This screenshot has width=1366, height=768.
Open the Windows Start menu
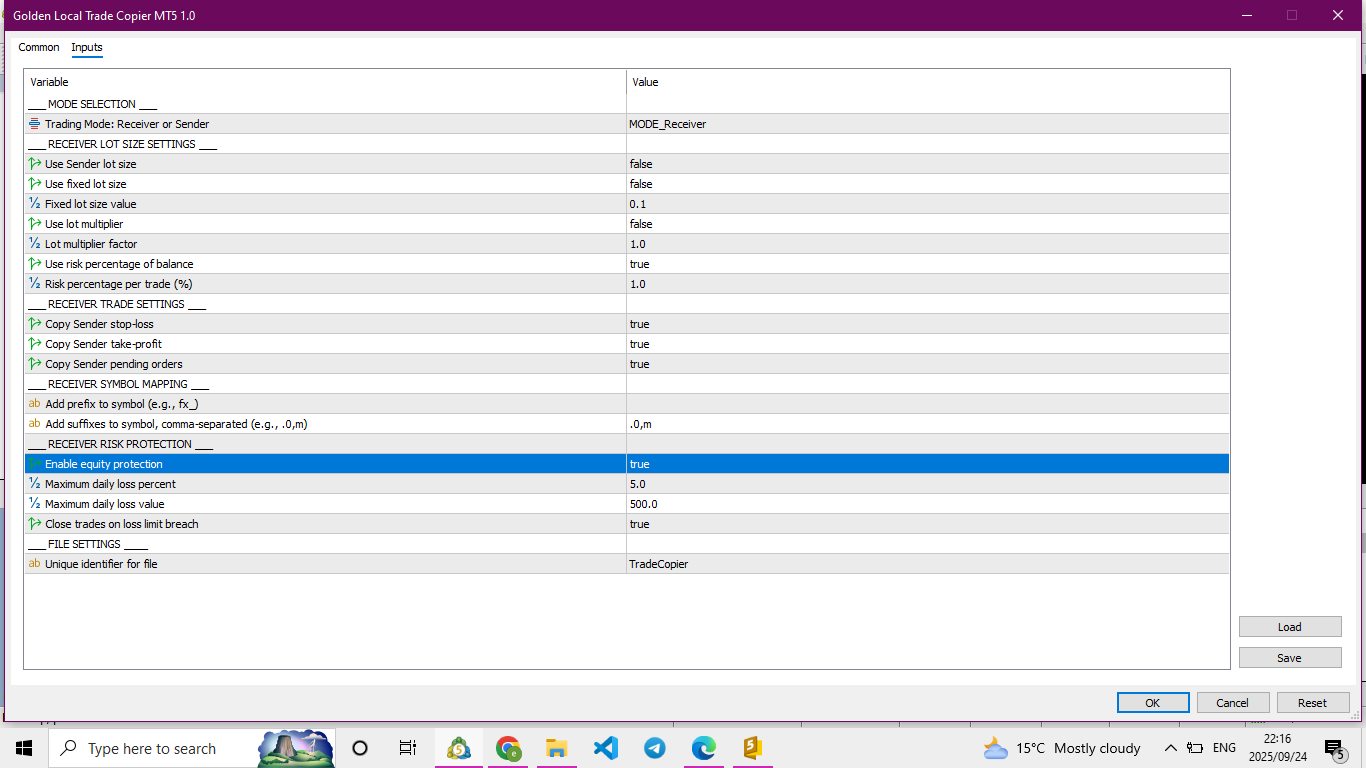(x=24, y=748)
